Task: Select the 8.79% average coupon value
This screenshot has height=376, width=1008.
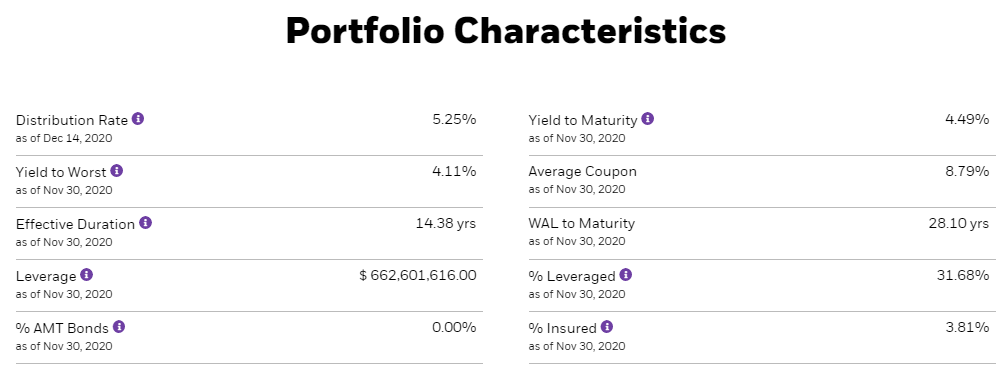Action: click(x=967, y=172)
